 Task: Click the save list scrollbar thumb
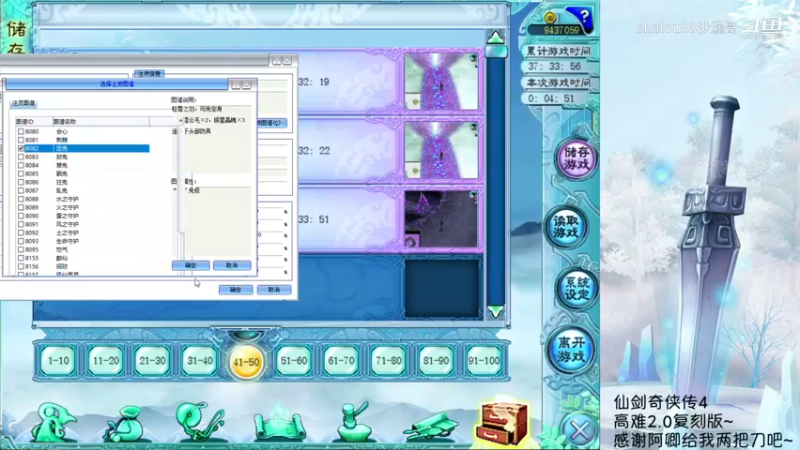pyautogui.click(x=496, y=52)
